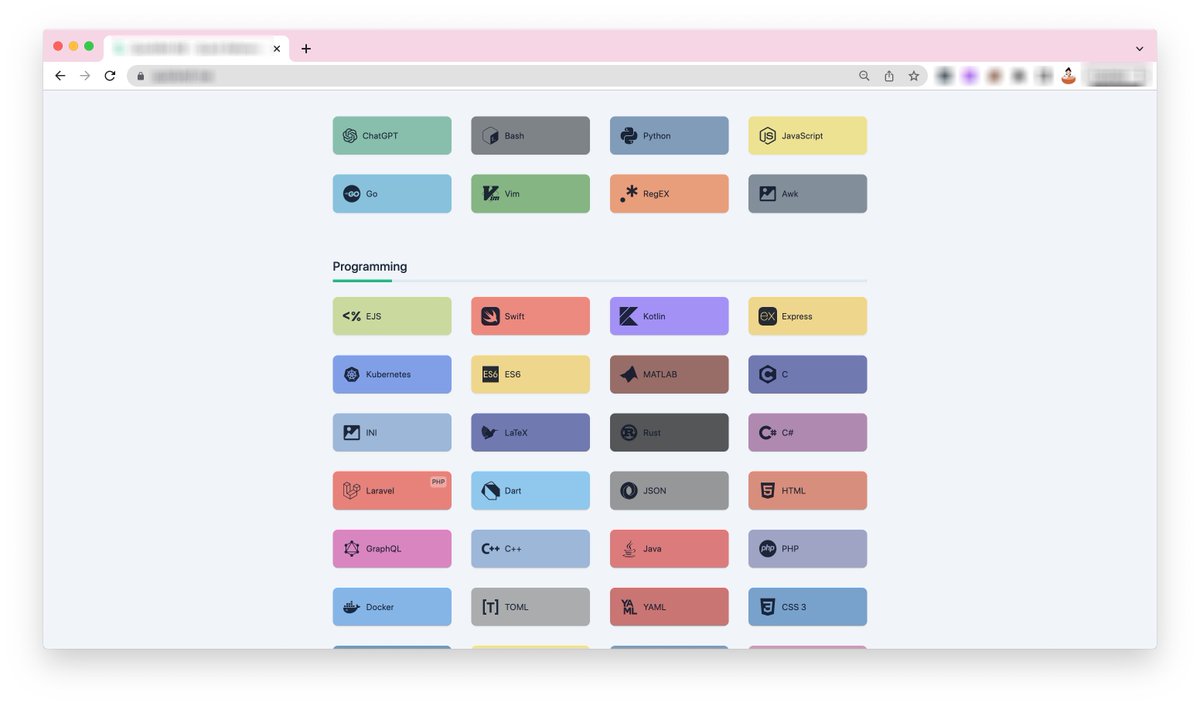Click the Java coffee cup icon

point(629,549)
